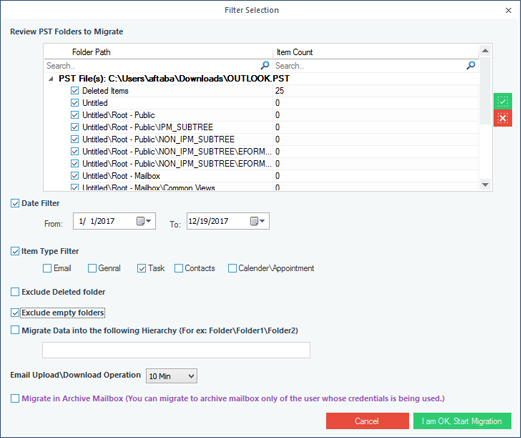Uncheck Root - Public\NON_IPM_SUBTREE folder checkbox
521x438 pixels.
(75, 139)
